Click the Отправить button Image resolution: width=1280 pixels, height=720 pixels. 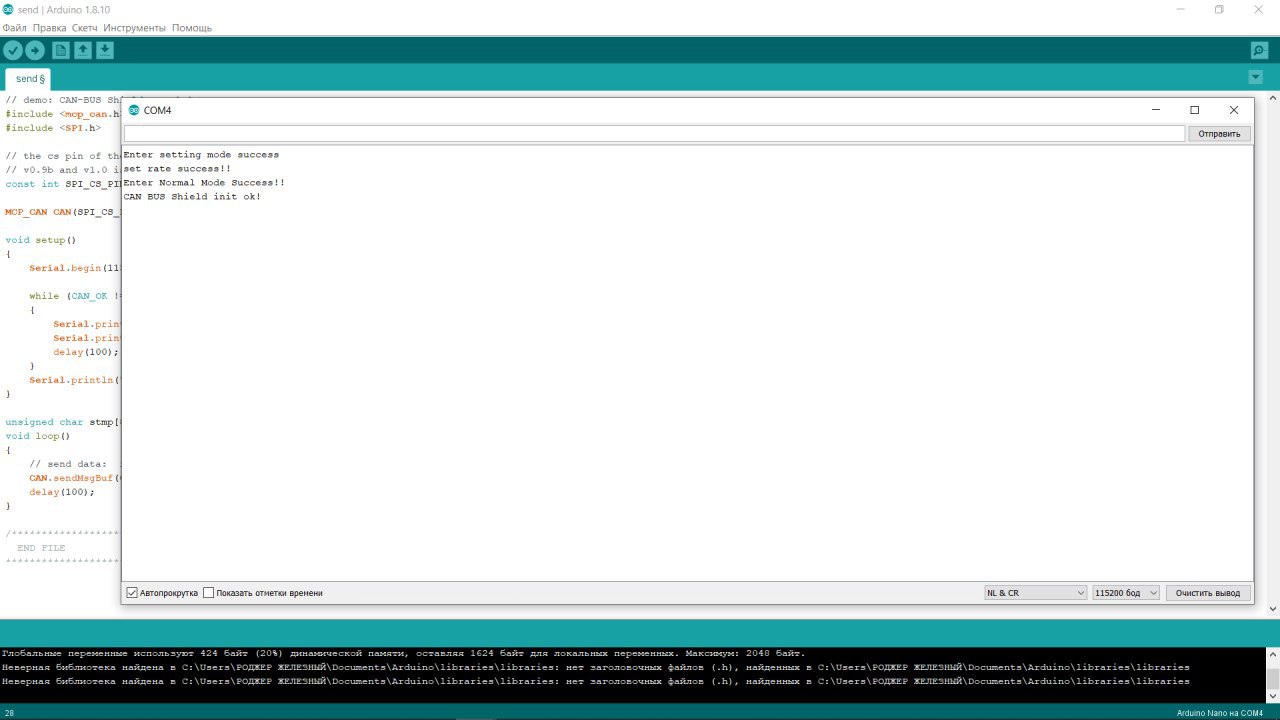(1219, 134)
